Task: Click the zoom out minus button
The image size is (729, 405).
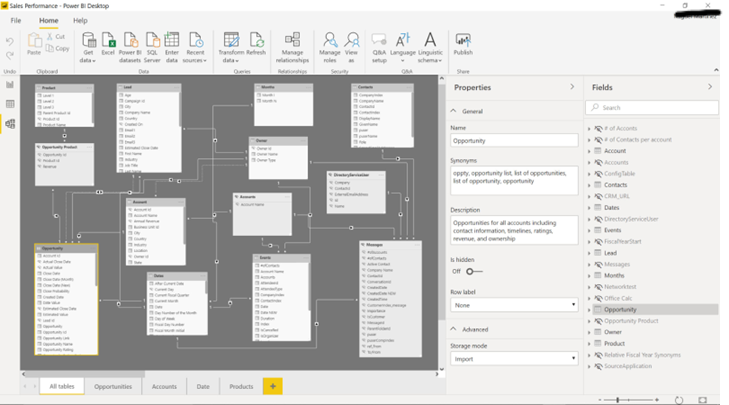Action: [600, 400]
